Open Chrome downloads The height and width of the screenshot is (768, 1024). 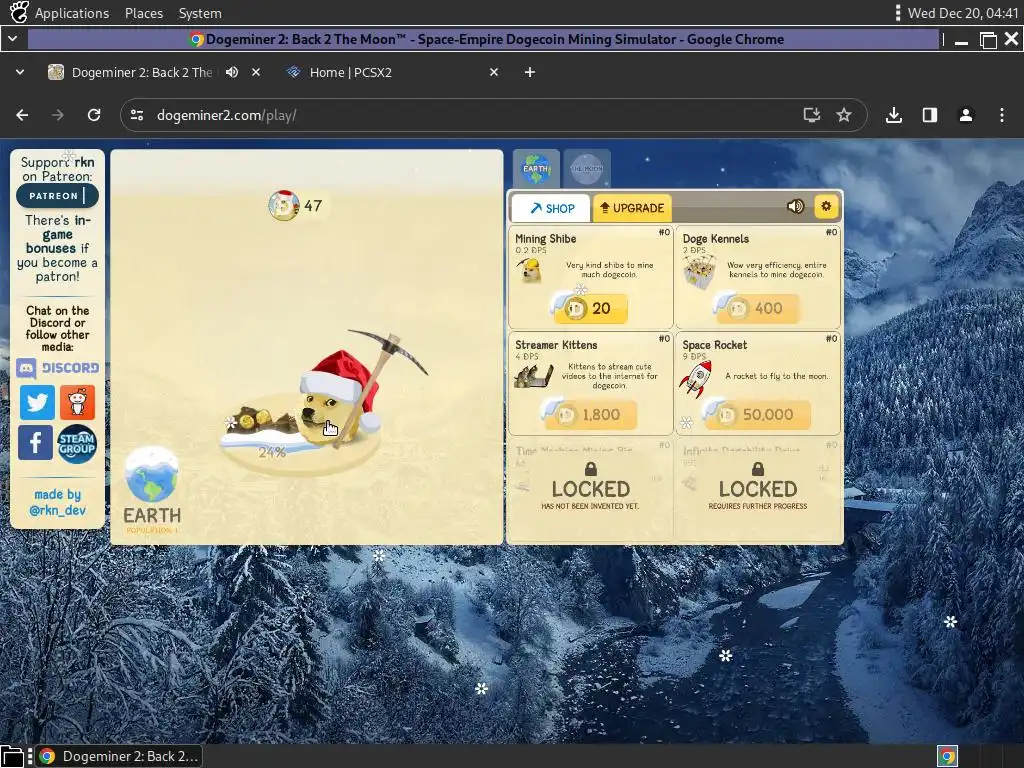click(894, 115)
